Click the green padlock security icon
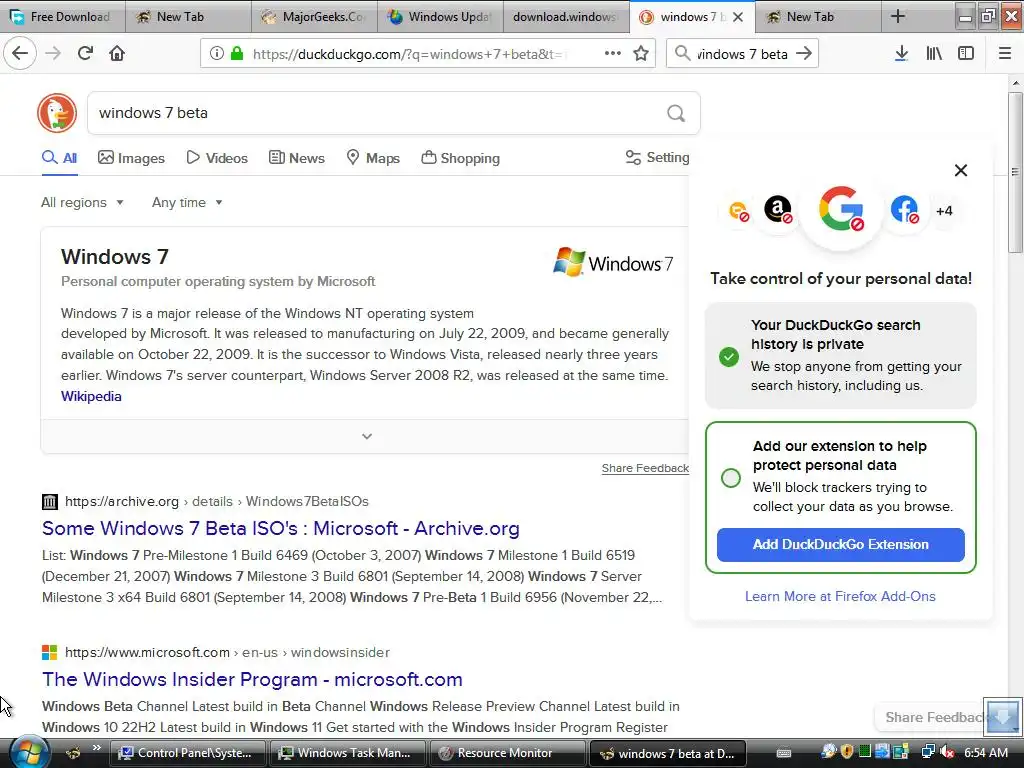This screenshot has width=1024, height=768. tap(236, 54)
